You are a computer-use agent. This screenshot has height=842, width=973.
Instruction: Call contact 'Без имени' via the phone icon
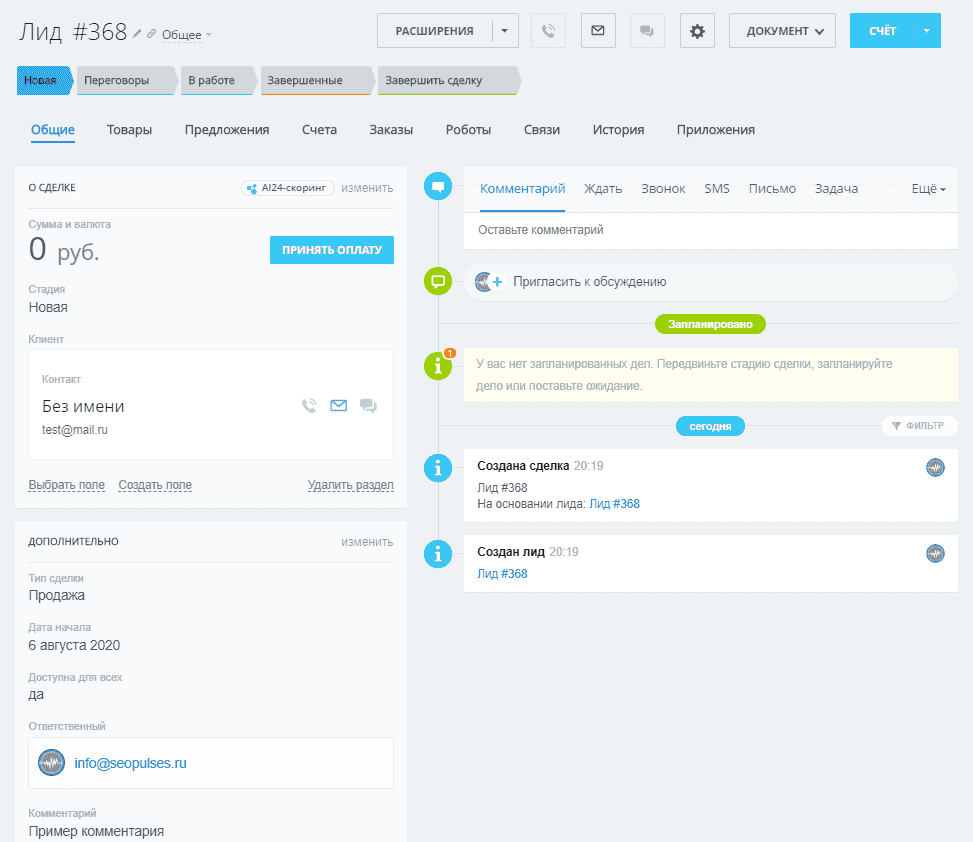tap(309, 405)
